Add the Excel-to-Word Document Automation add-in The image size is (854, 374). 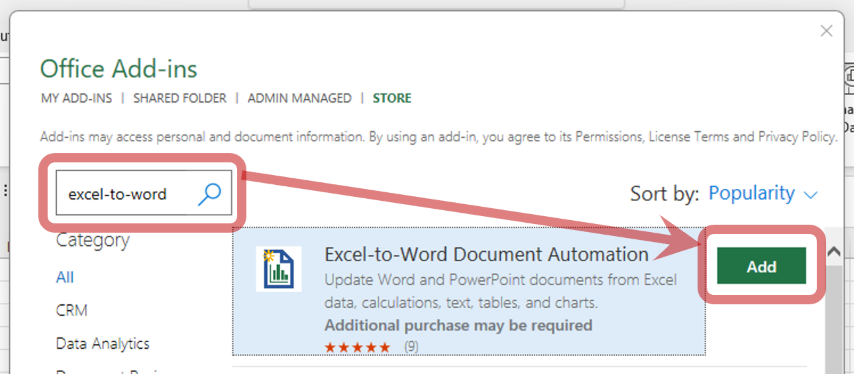[761, 266]
